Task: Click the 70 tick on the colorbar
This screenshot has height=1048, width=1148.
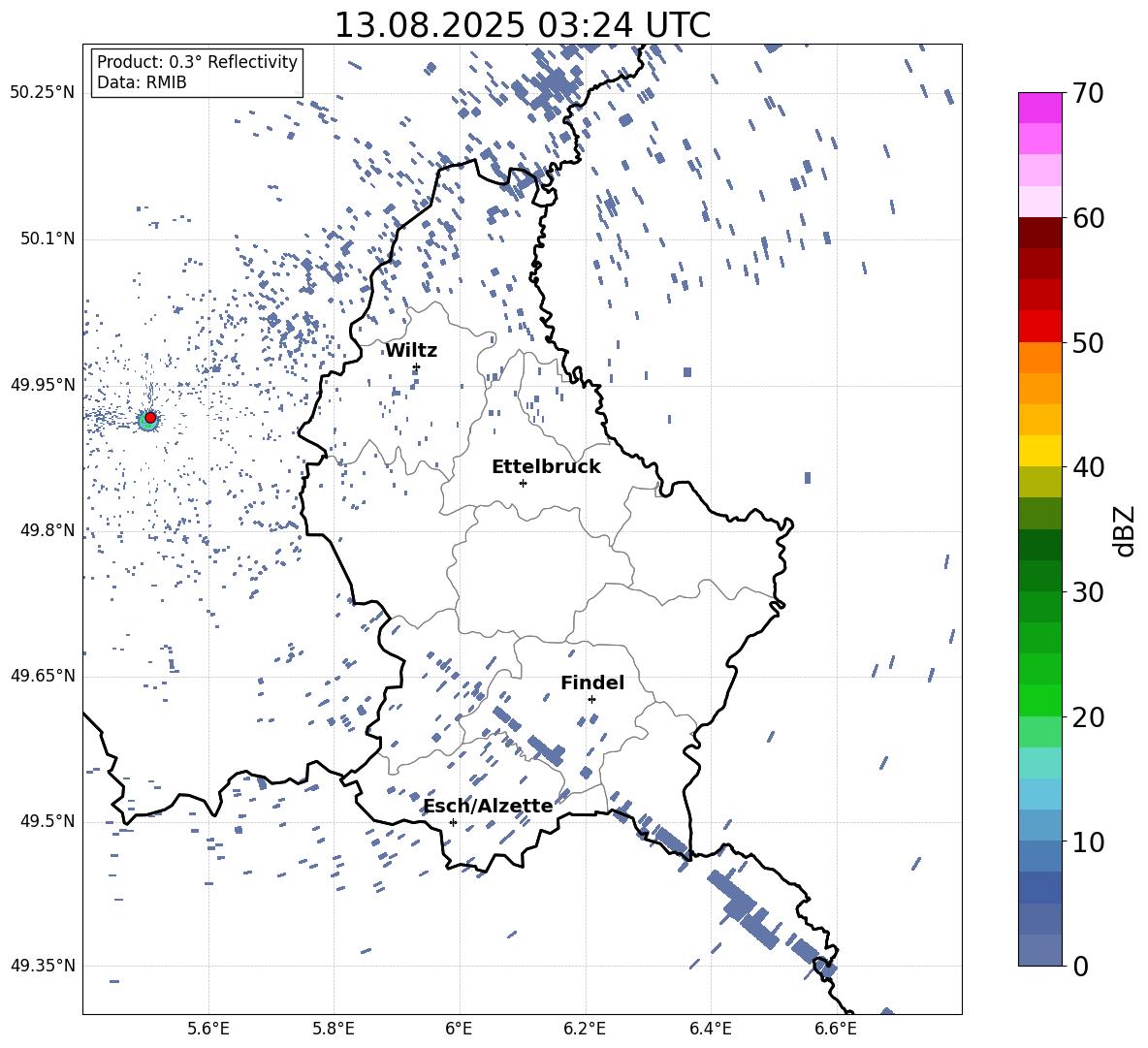Action: [1088, 93]
